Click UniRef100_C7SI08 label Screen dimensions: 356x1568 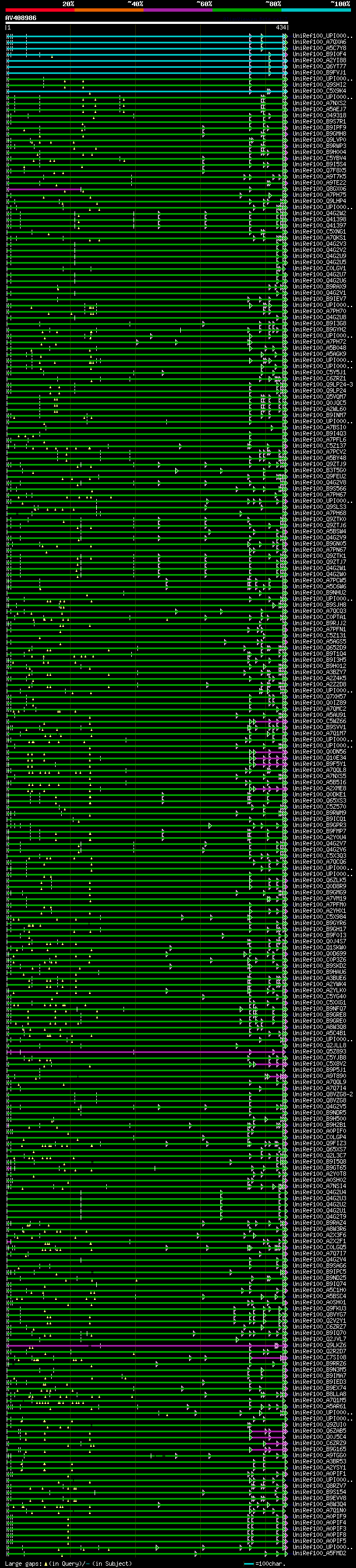[319, 1357]
